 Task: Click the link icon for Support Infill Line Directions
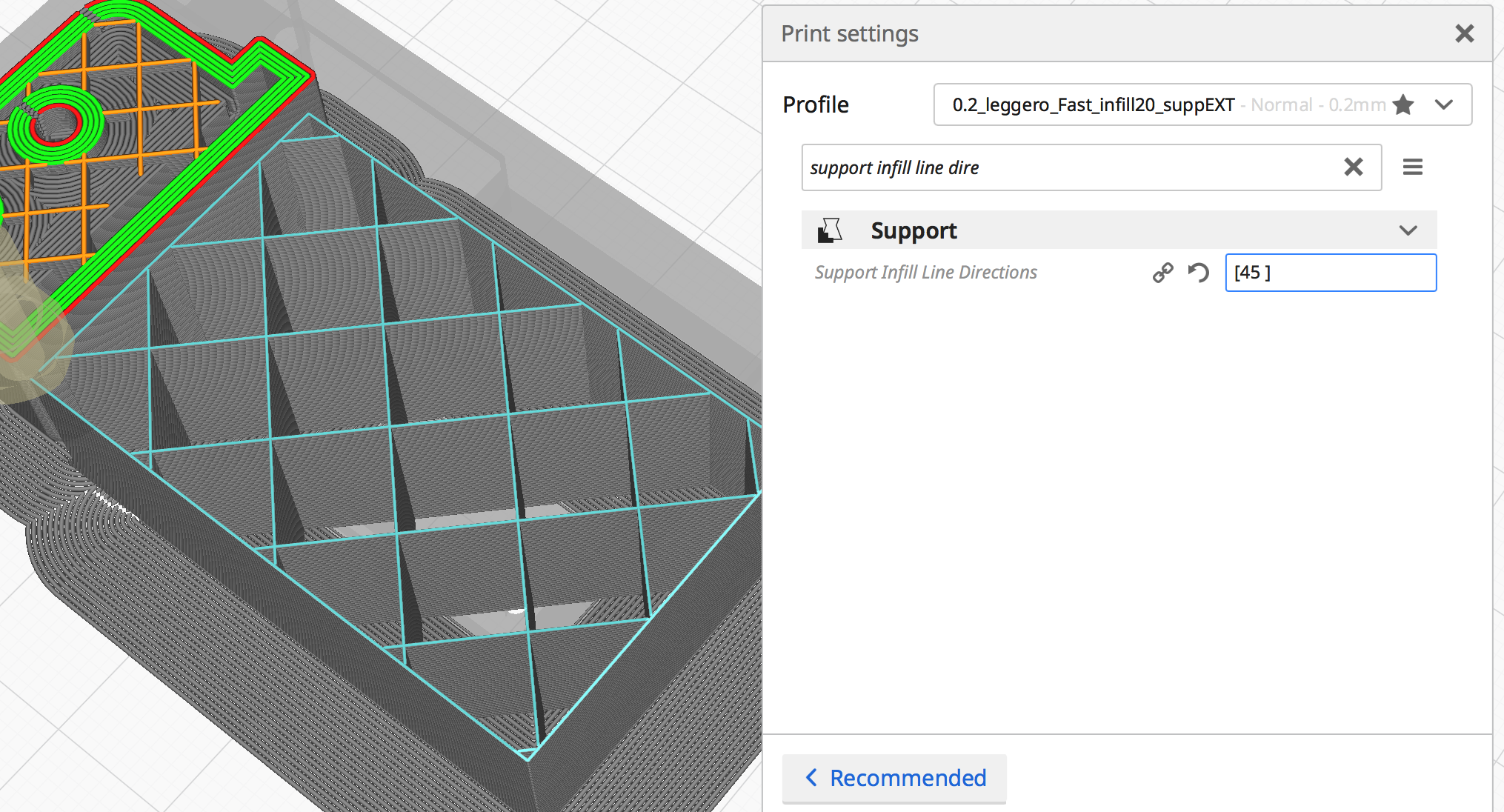(x=1162, y=273)
